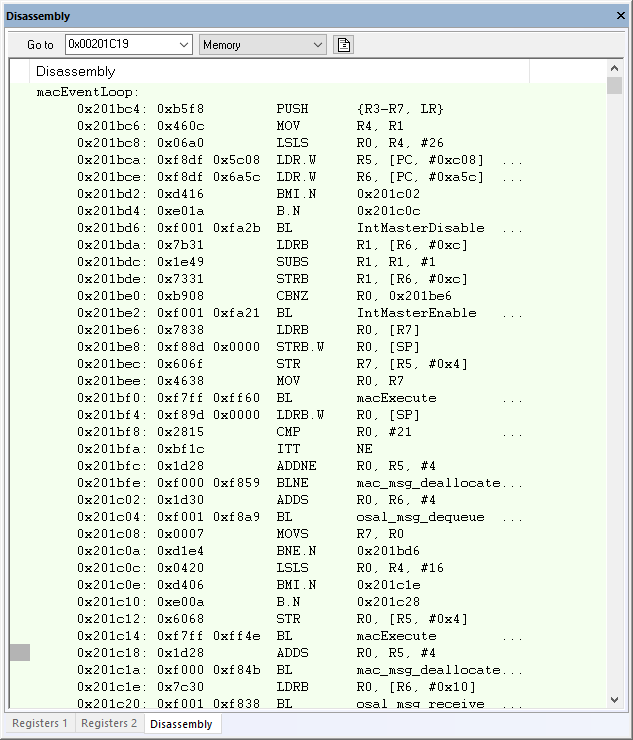
Task: Select the Disassembly tab at the bottom
Action: (183, 724)
